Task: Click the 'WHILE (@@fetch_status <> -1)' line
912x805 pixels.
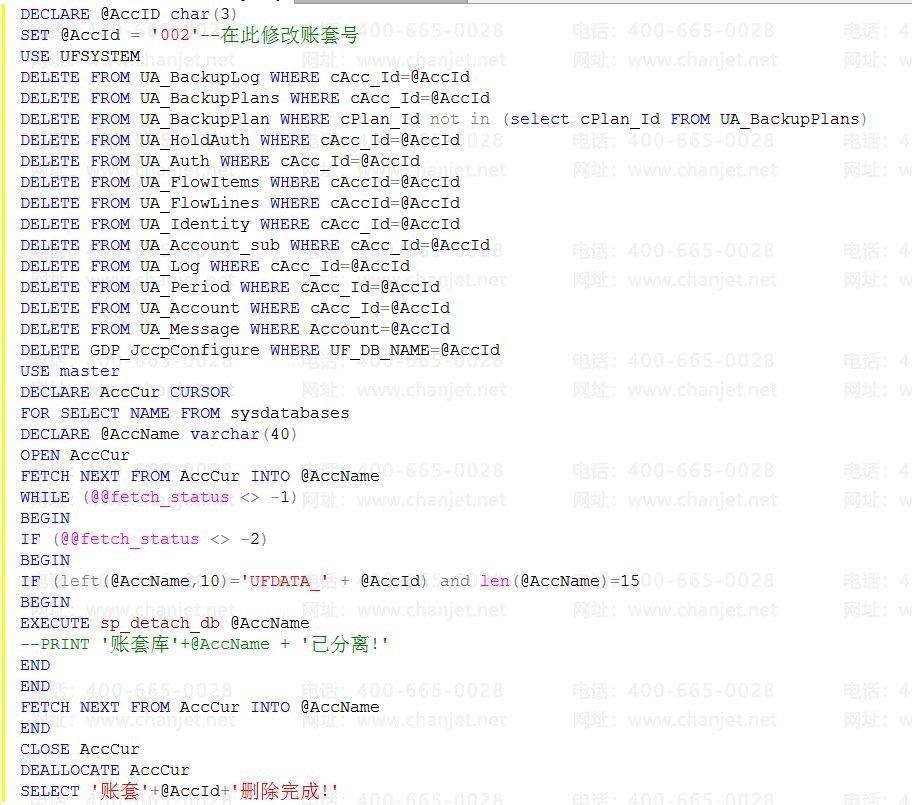Action: (x=158, y=497)
